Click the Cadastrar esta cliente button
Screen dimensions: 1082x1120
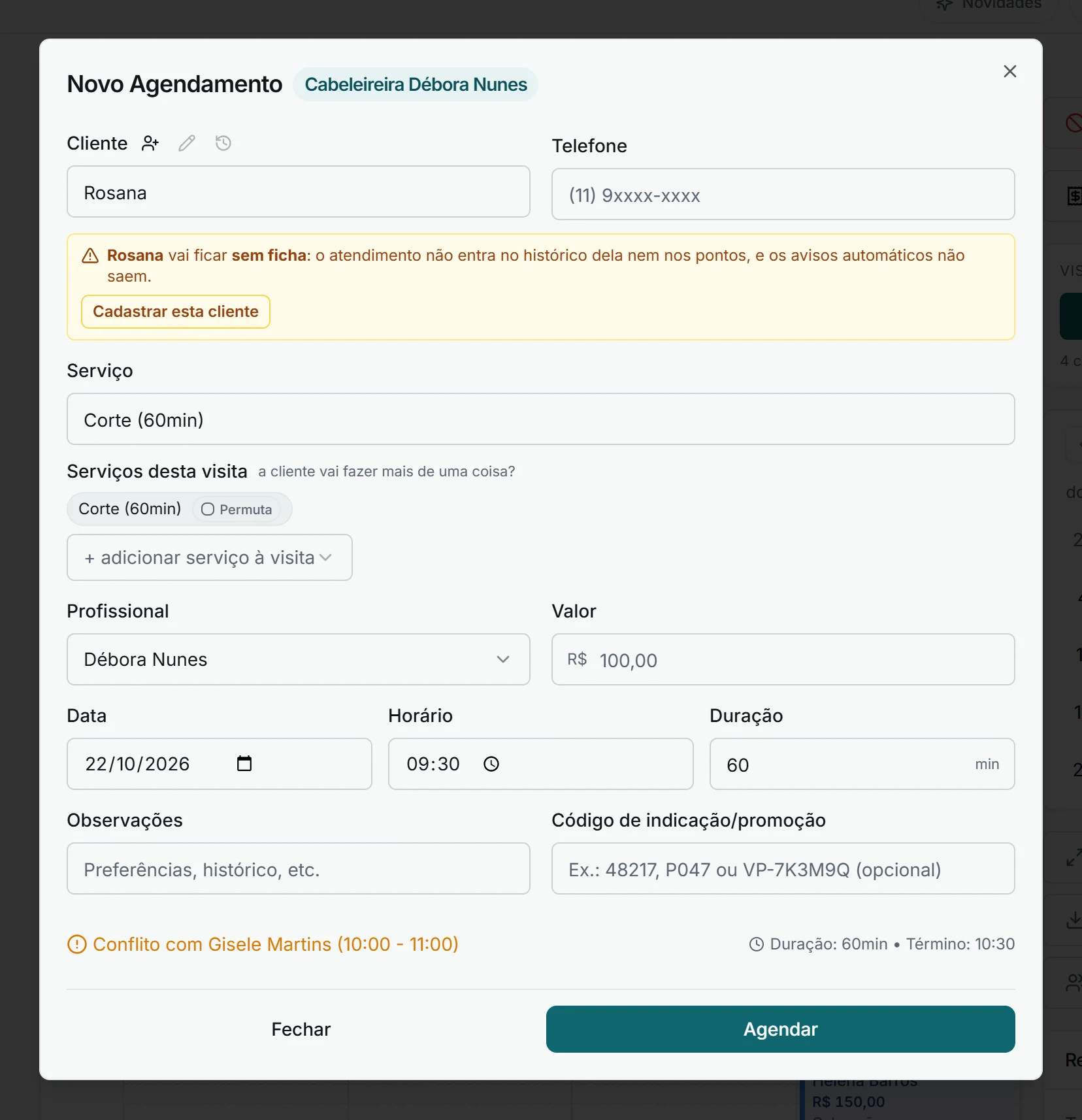(x=176, y=312)
